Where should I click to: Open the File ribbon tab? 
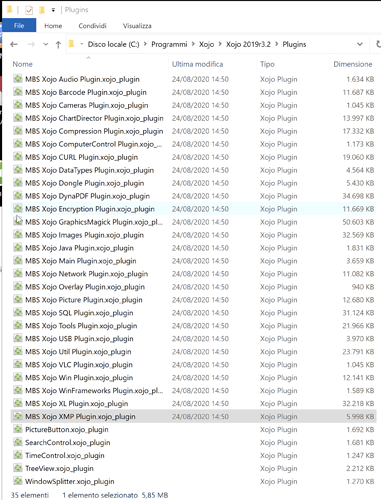coord(19,26)
